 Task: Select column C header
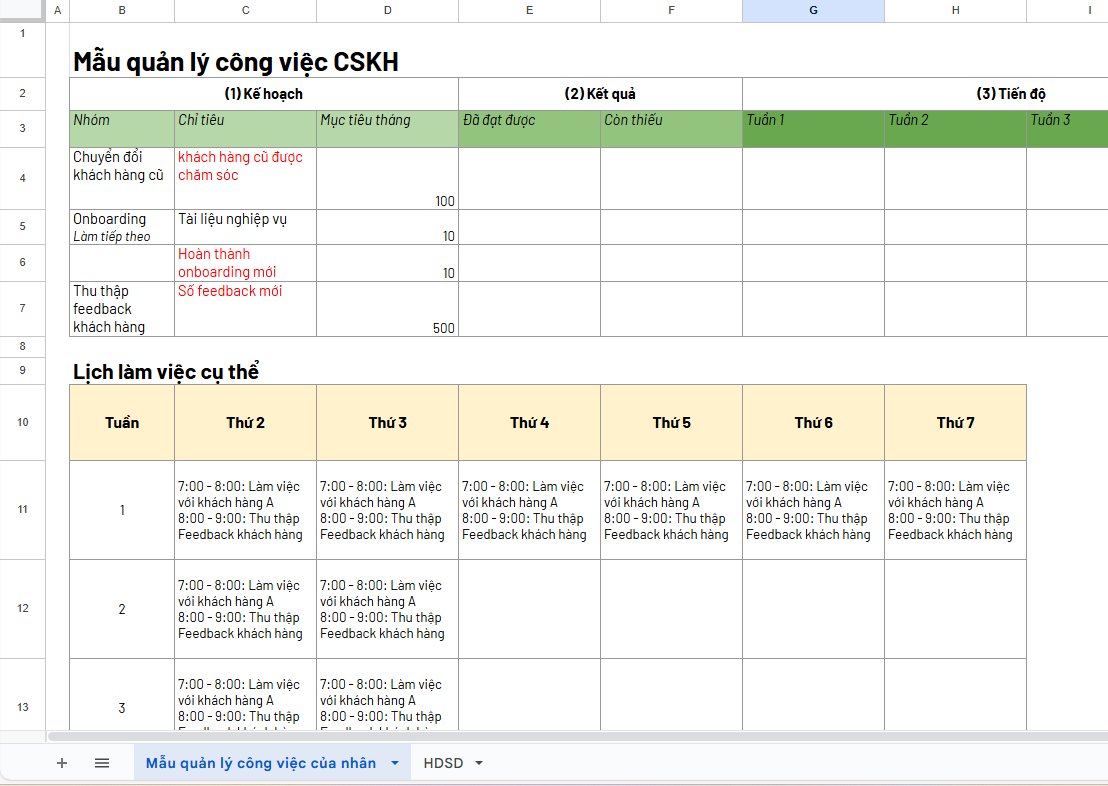click(x=245, y=10)
